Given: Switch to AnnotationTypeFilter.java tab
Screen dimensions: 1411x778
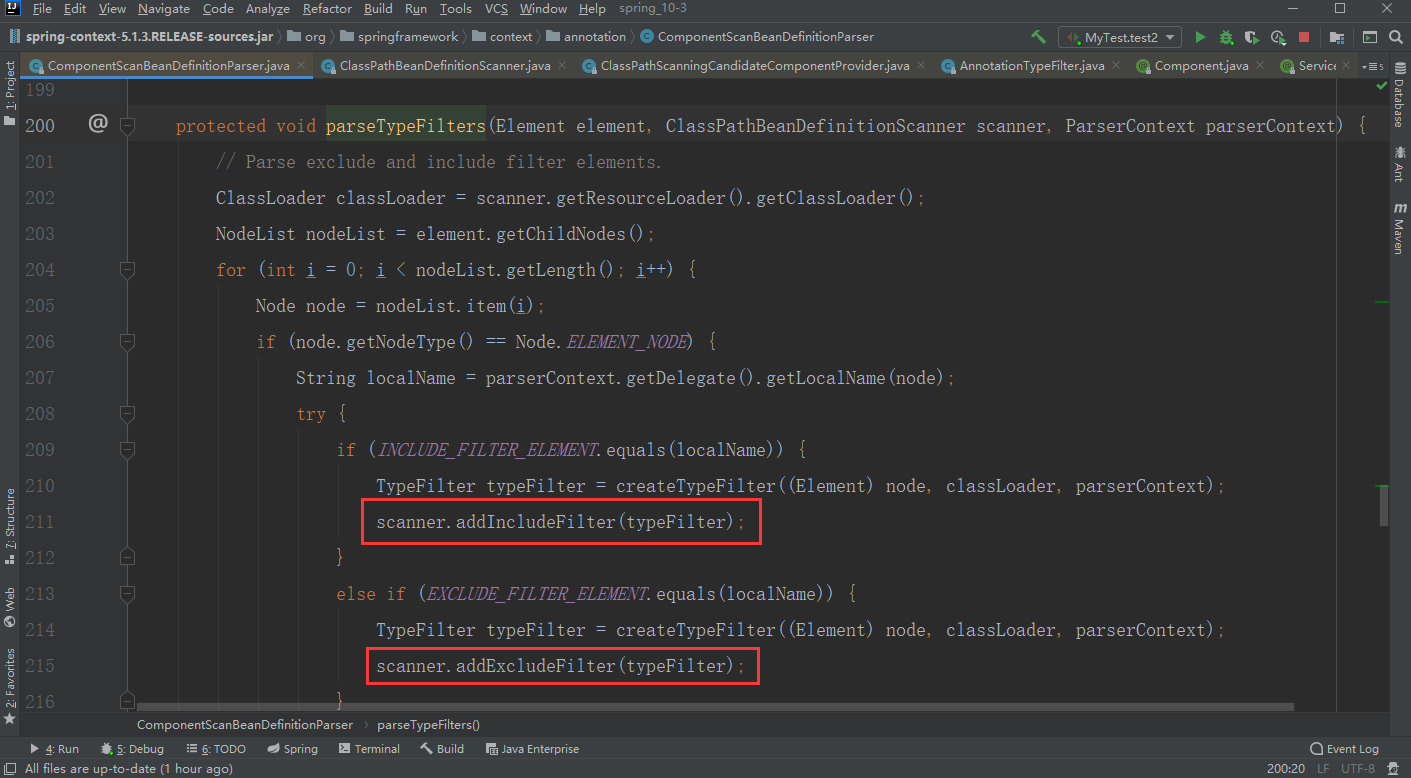Looking at the screenshot, I should tap(1032, 66).
